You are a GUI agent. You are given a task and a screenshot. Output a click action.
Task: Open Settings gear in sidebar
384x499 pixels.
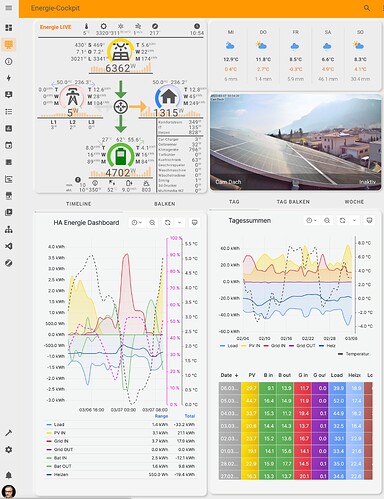coord(9,450)
